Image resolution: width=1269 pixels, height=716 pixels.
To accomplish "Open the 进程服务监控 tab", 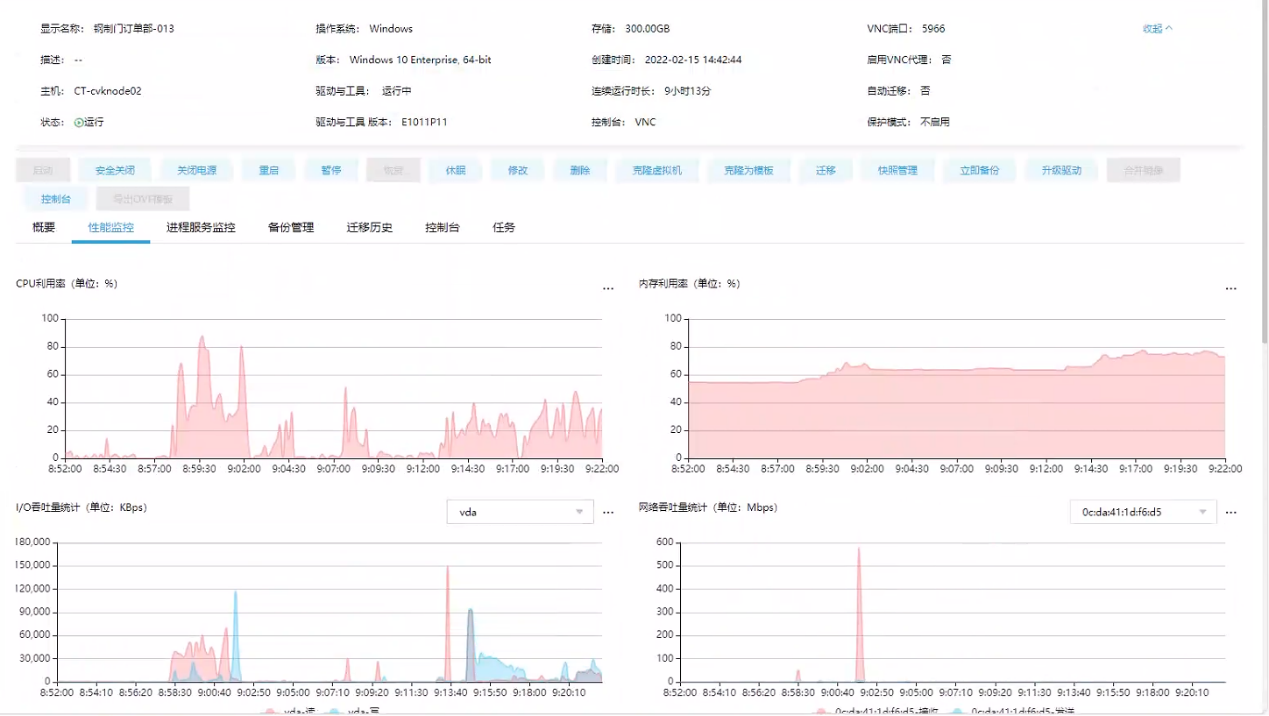I will (x=201, y=227).
